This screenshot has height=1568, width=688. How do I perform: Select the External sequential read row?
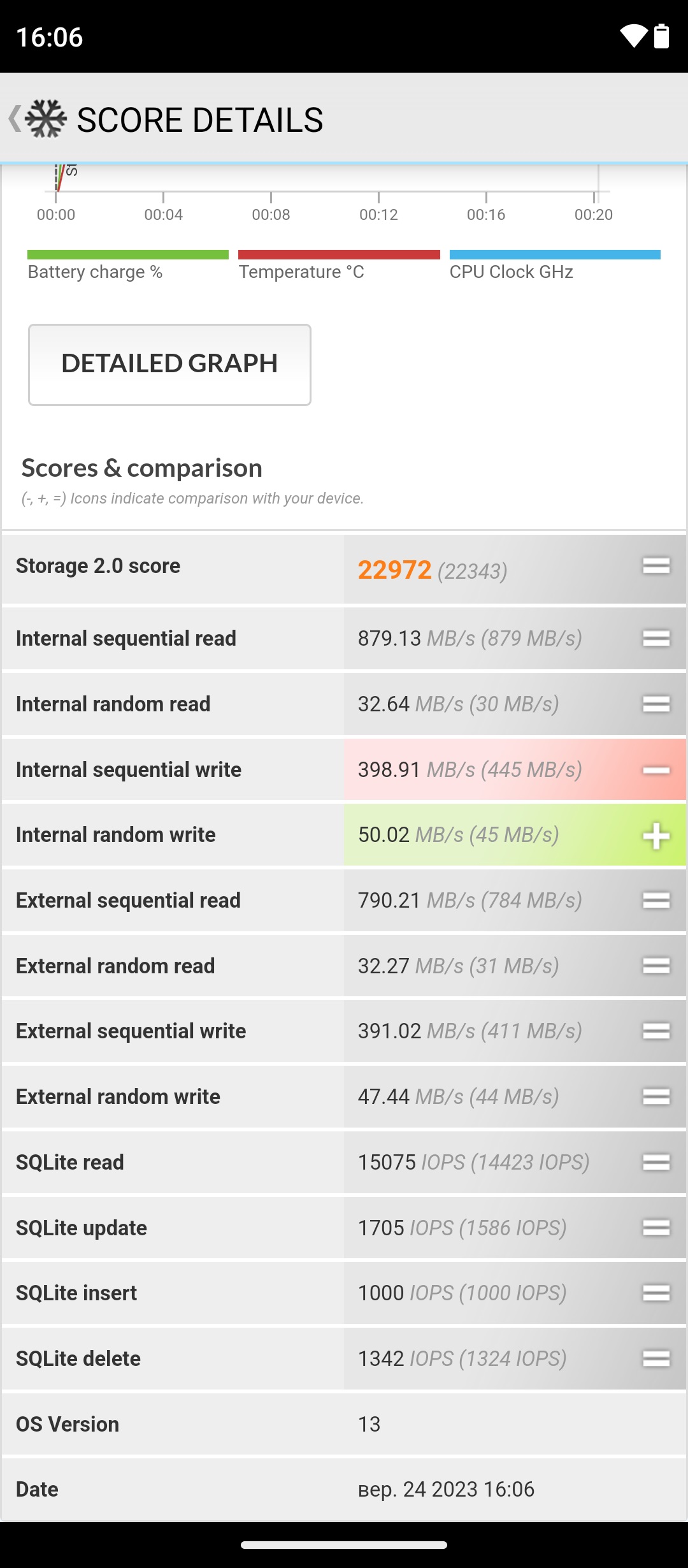pos(344,900)
